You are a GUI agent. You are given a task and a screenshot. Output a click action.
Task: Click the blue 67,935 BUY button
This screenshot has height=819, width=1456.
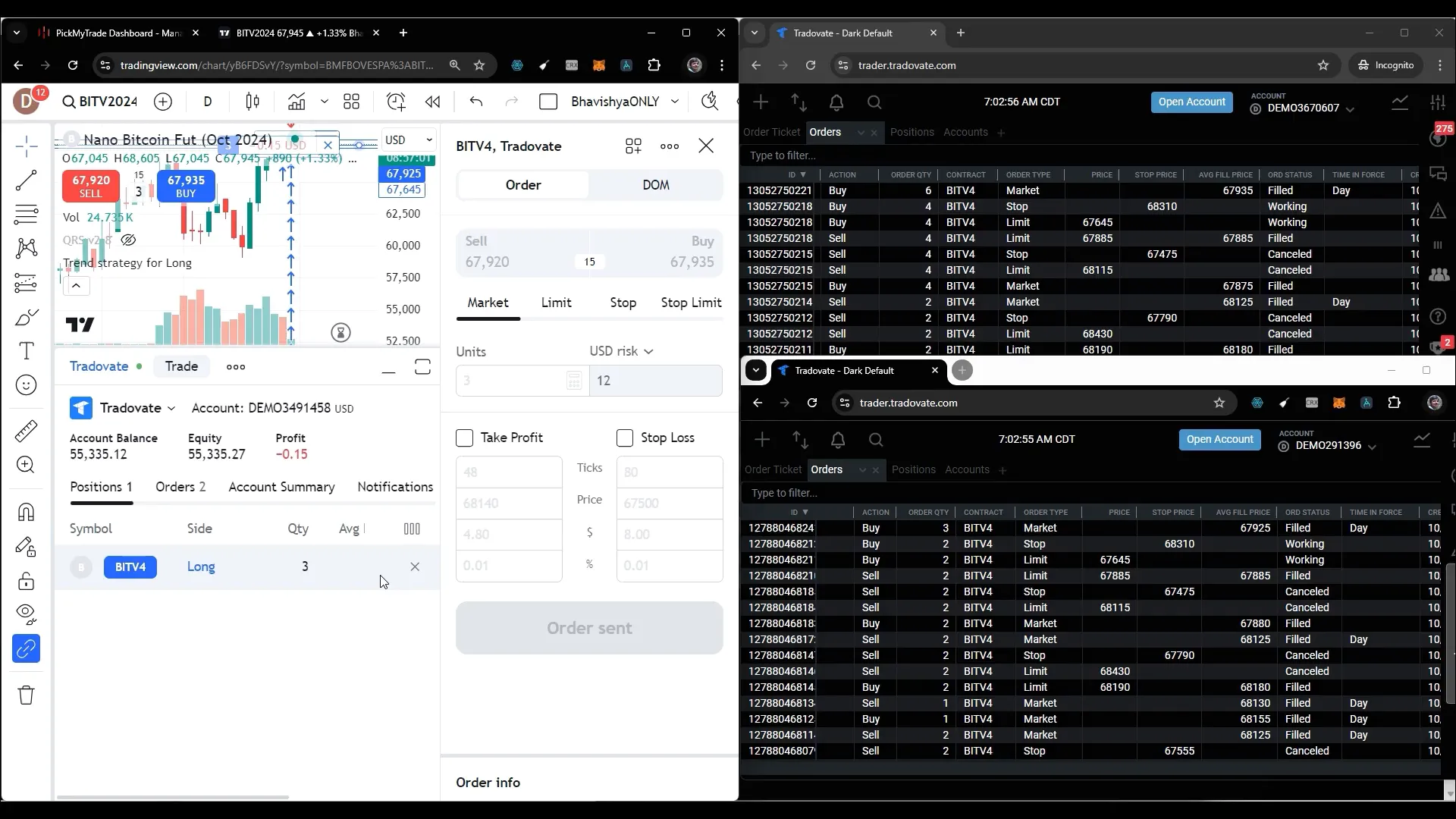(x=186, y=186)
